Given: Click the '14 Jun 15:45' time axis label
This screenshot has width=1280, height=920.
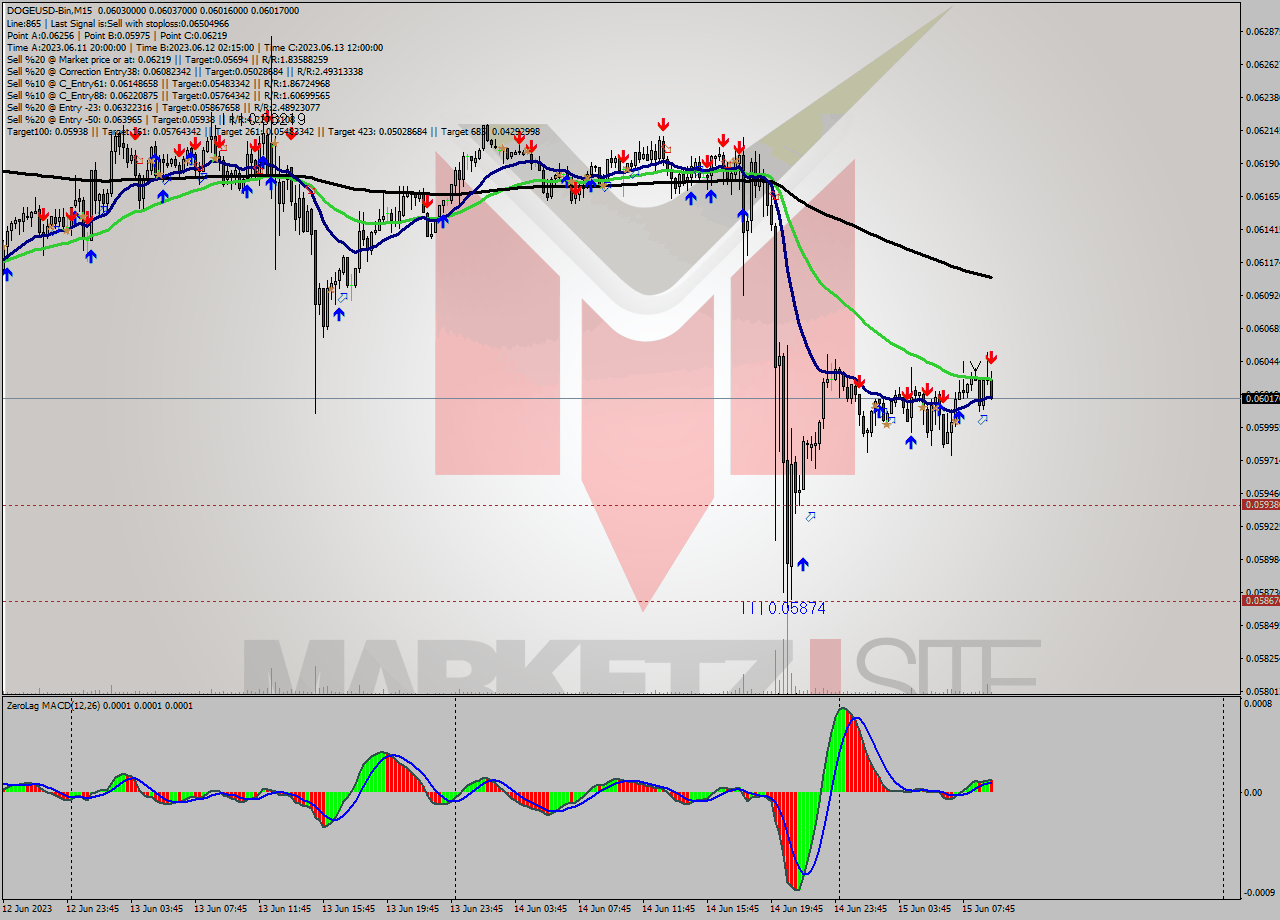Looking at the screenshot, I should tap(733, 909).
